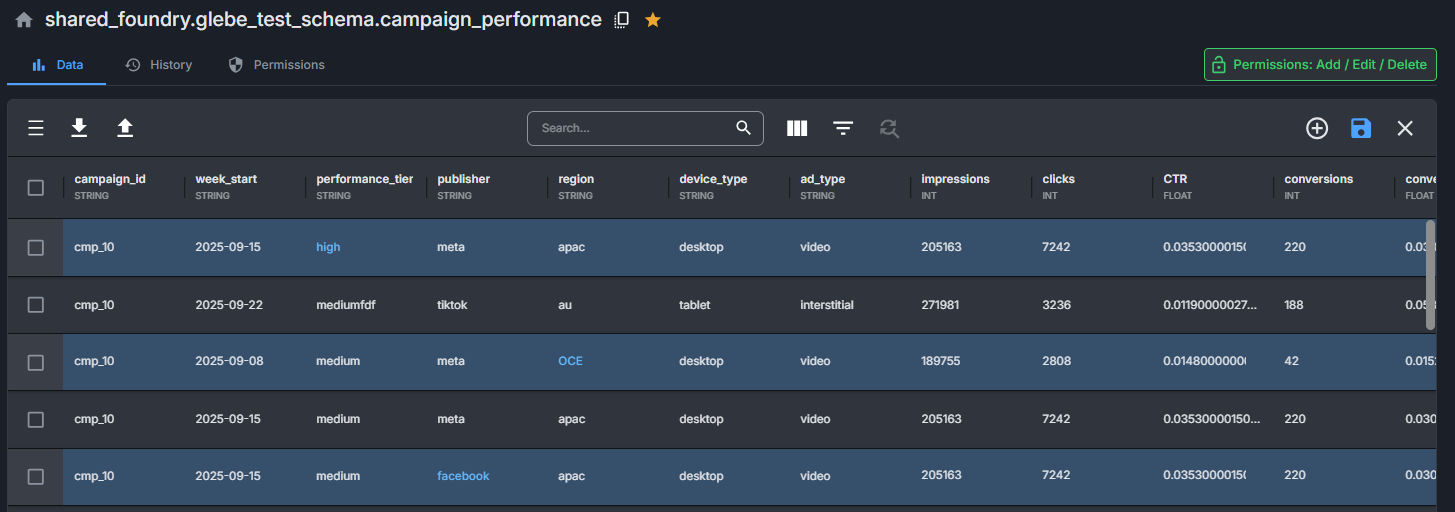Select the 'interstitial' ad type cell
The height and width of the screenshot is (512, 1455).
849,305
